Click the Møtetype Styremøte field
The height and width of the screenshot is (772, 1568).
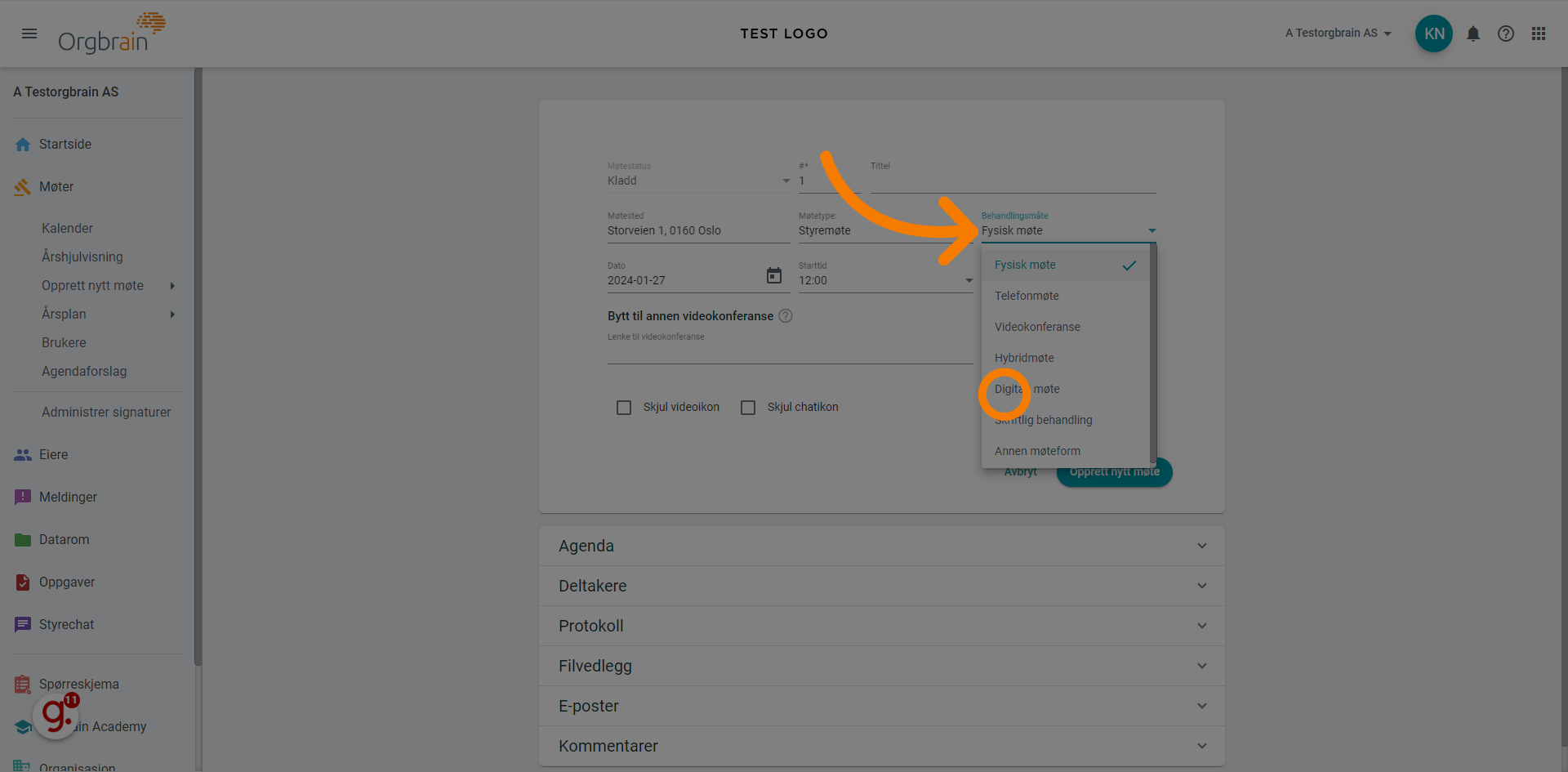point(886,231)
